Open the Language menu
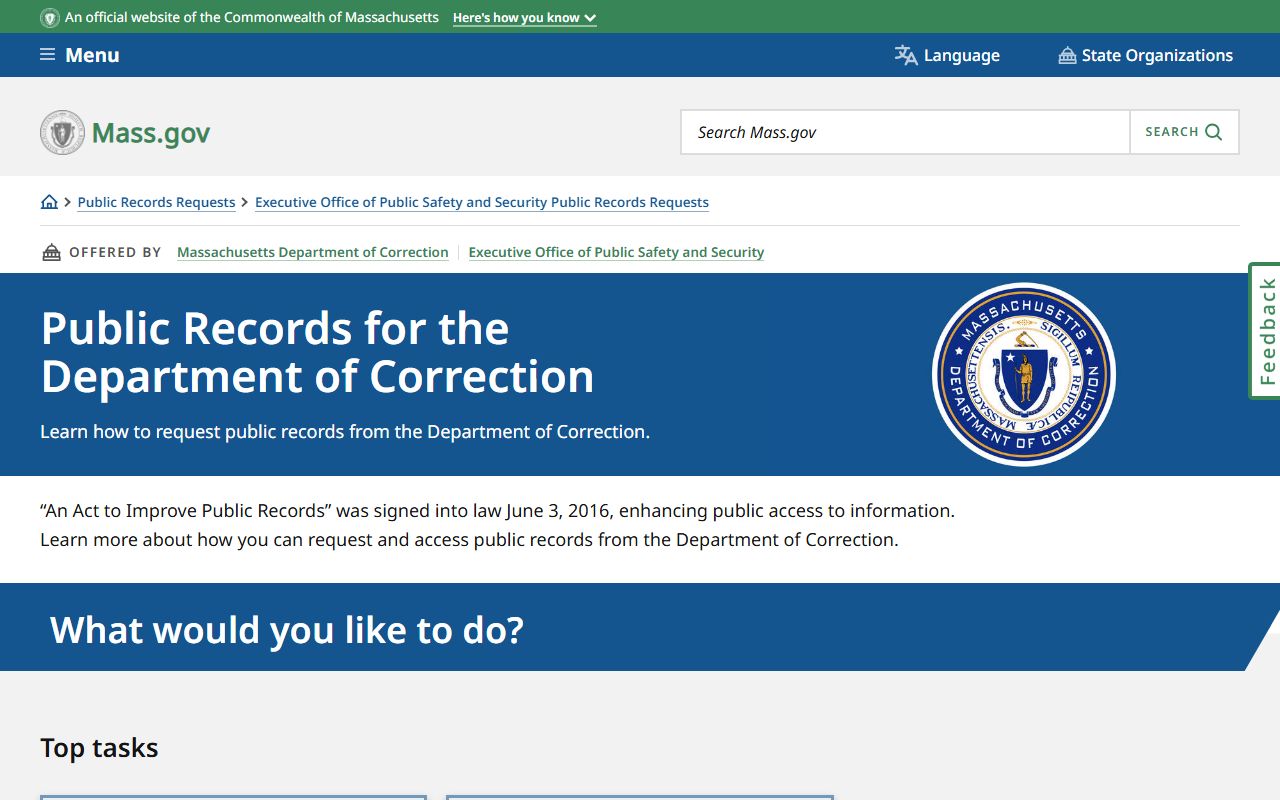Screen dimensions: 1280x800 point(947,55)
